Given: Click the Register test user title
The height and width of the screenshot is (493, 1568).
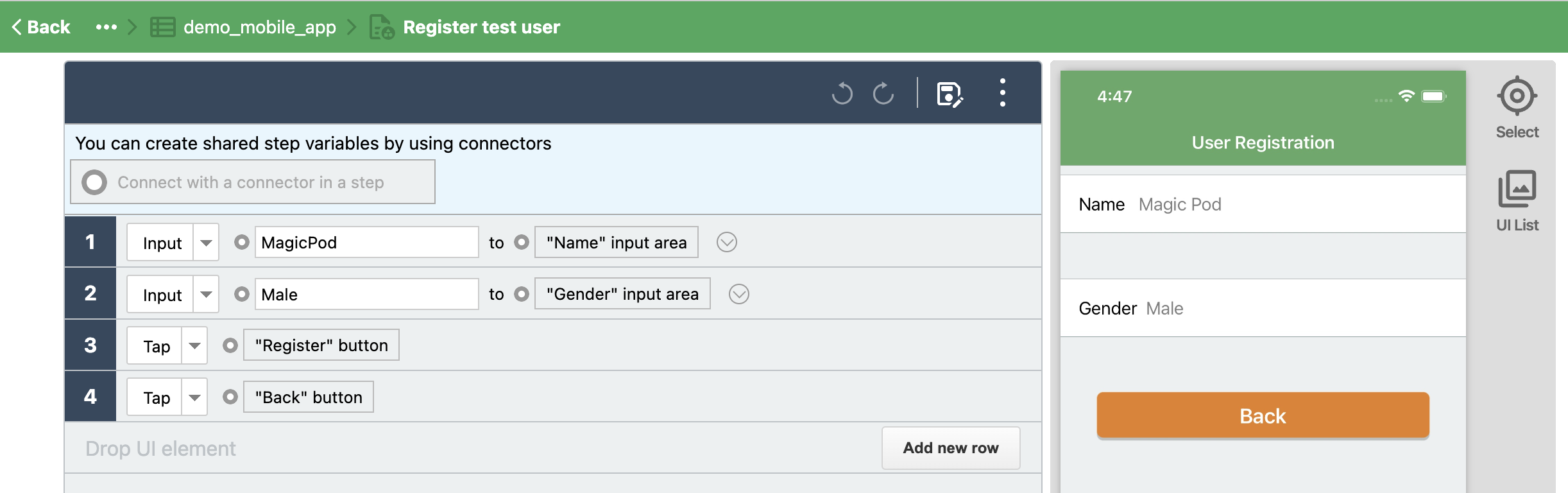Looking at the screenshot, I should click(481, 27).
